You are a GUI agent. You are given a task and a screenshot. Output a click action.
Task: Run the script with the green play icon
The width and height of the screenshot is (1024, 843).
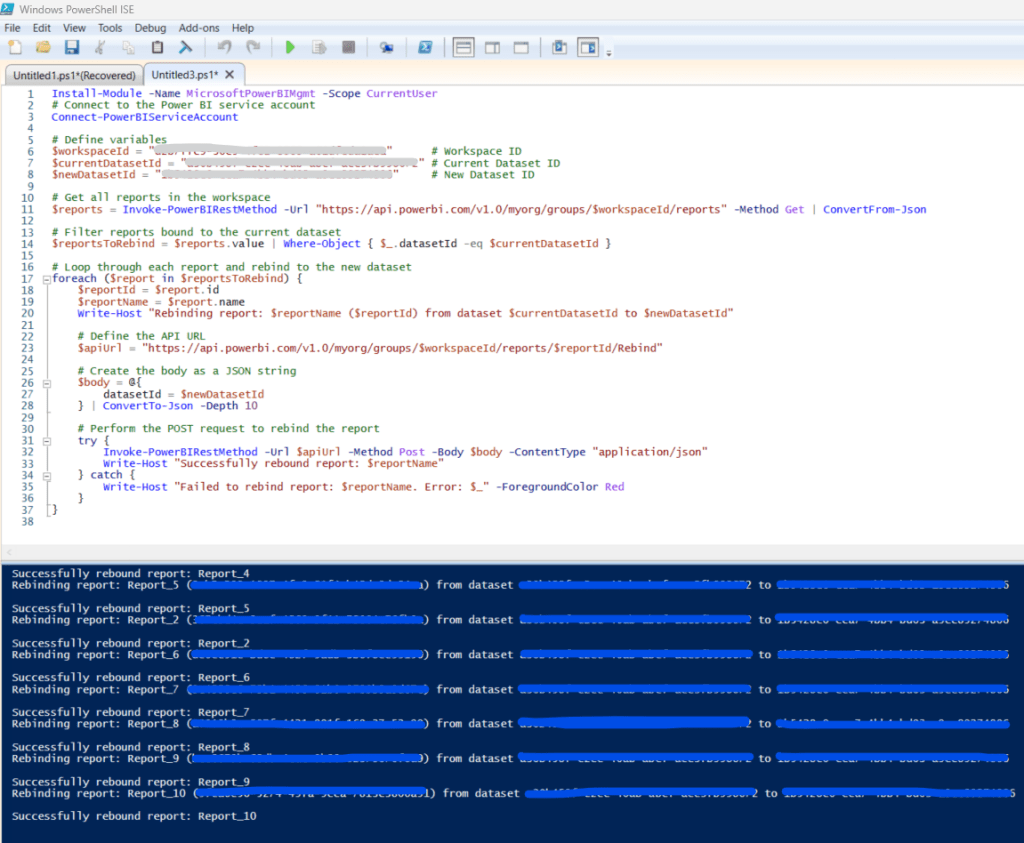[290, 47]
